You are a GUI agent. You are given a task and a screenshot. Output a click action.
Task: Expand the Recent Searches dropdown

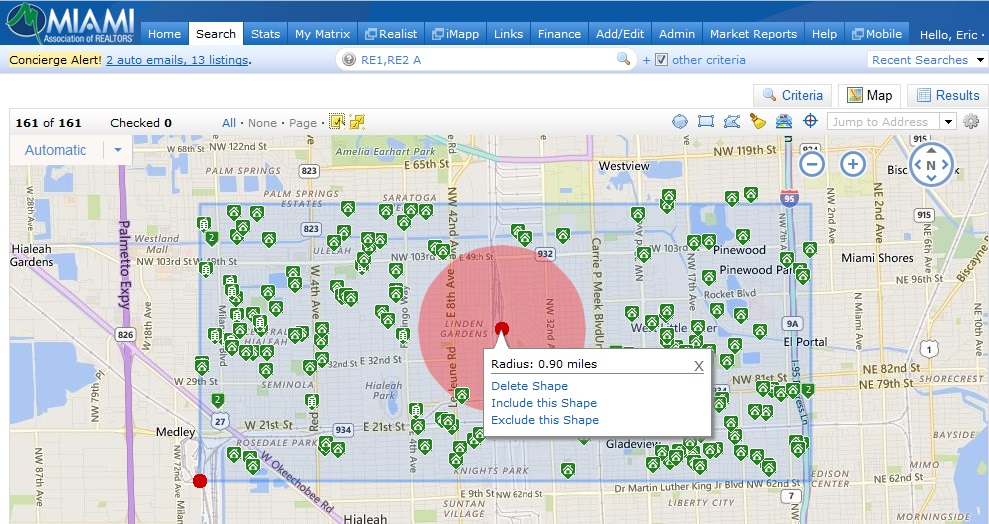980,60
